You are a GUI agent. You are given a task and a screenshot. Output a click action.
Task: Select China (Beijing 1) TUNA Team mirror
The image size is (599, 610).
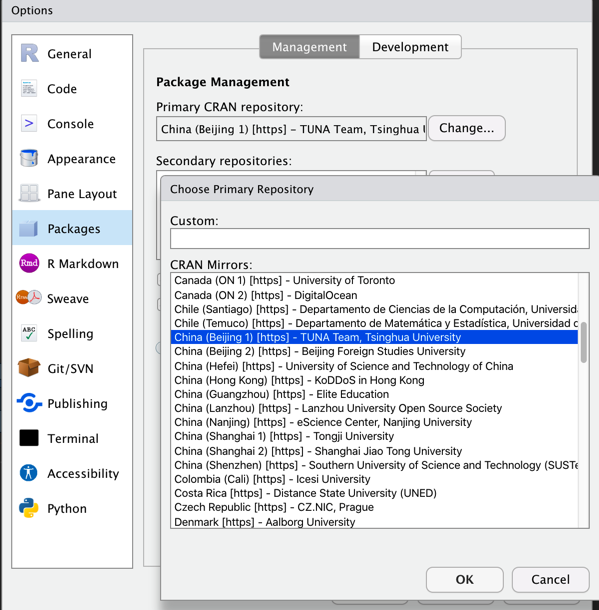click(x=374, y=337)
